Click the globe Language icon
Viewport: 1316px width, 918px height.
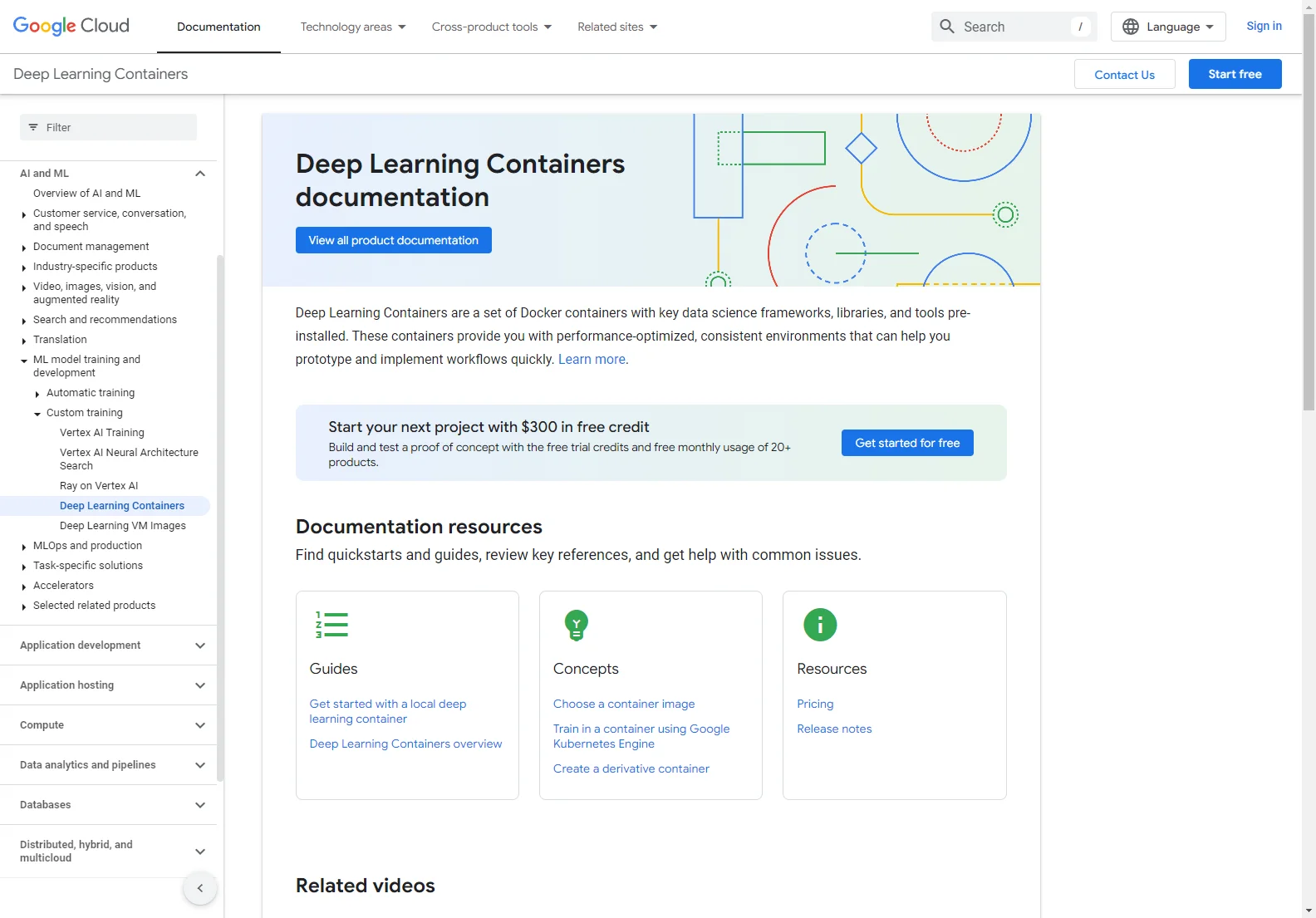pos(1130,27)
